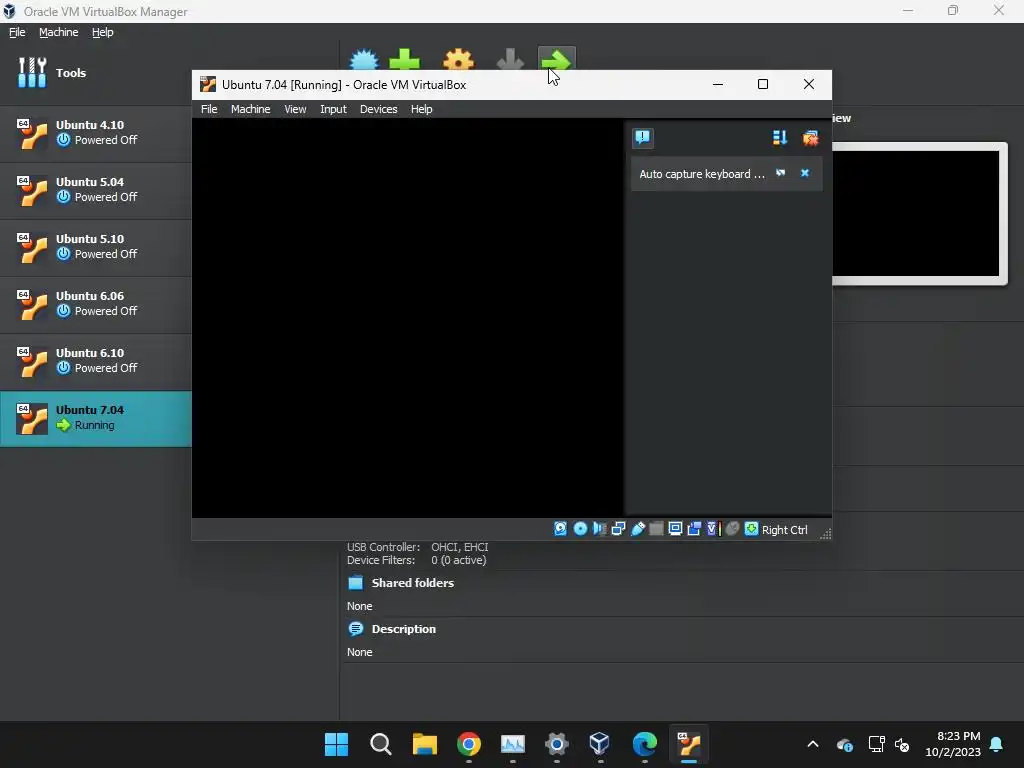Click the Device Filters 0 (0 active) value
The image size is (1024, 768).
click(x=458, y=560)
